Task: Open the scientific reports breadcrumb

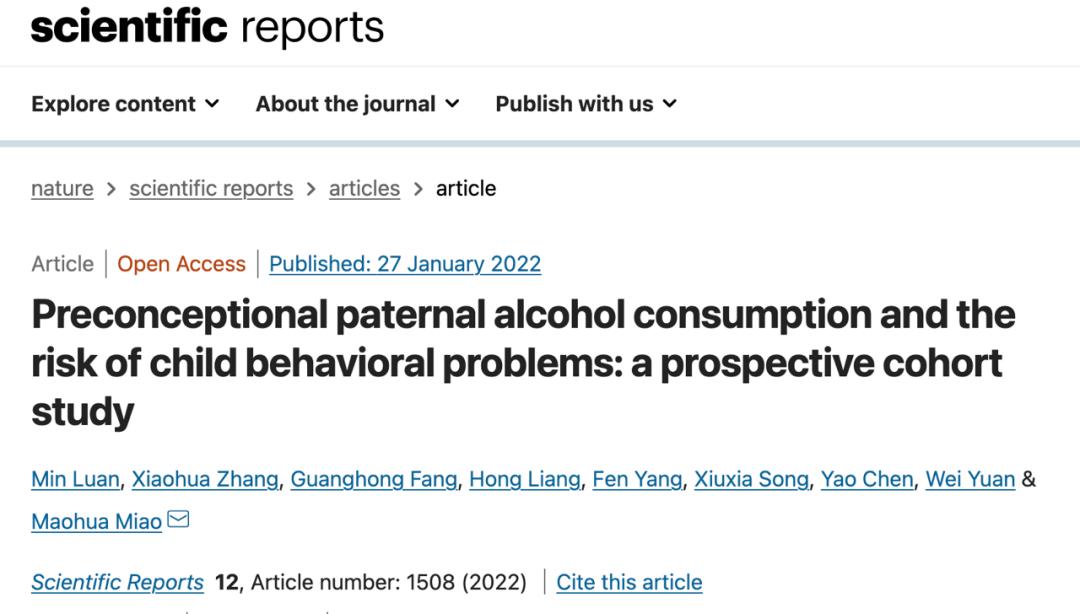Action: 211,189
